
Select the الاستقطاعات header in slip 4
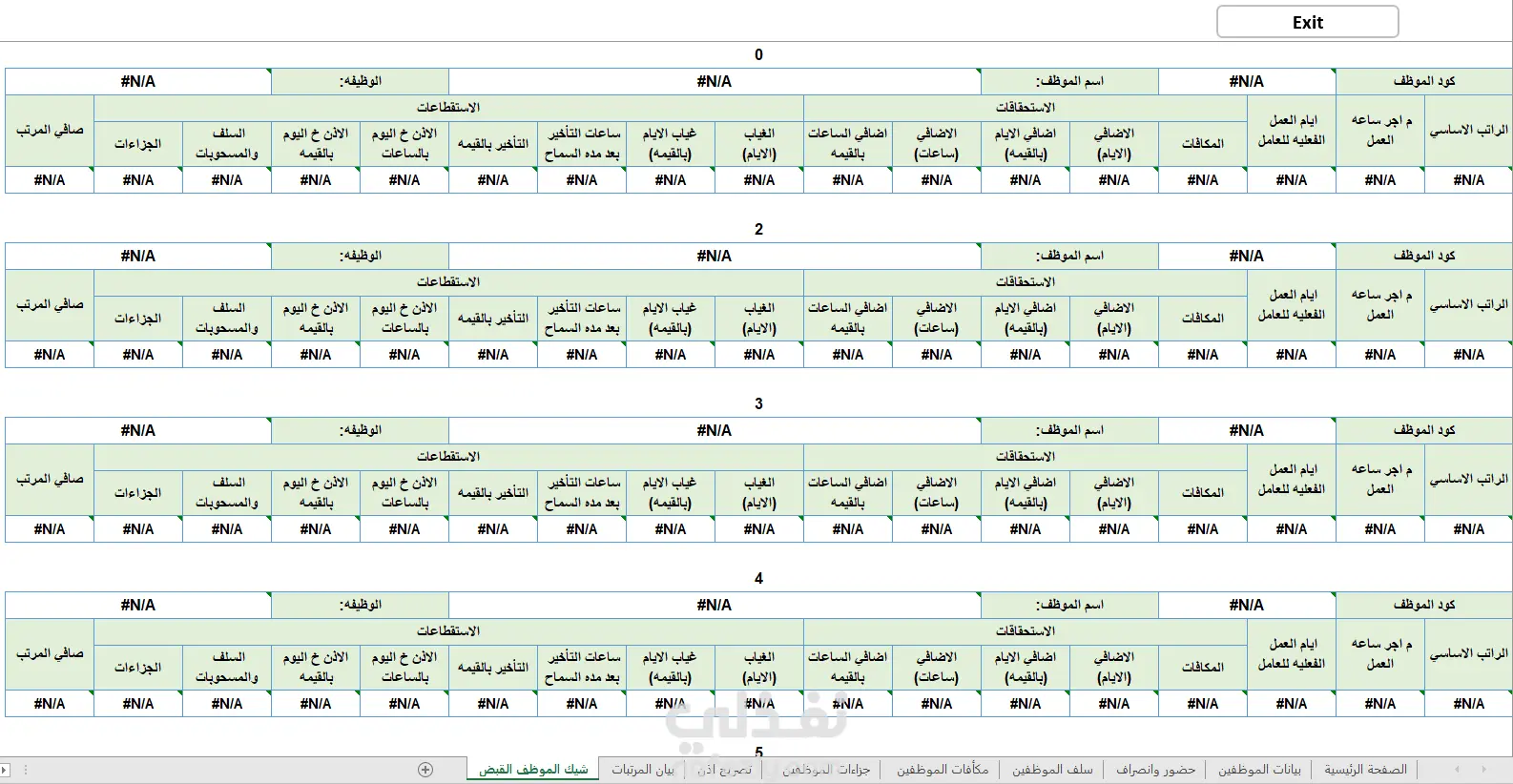coord(448,631)
